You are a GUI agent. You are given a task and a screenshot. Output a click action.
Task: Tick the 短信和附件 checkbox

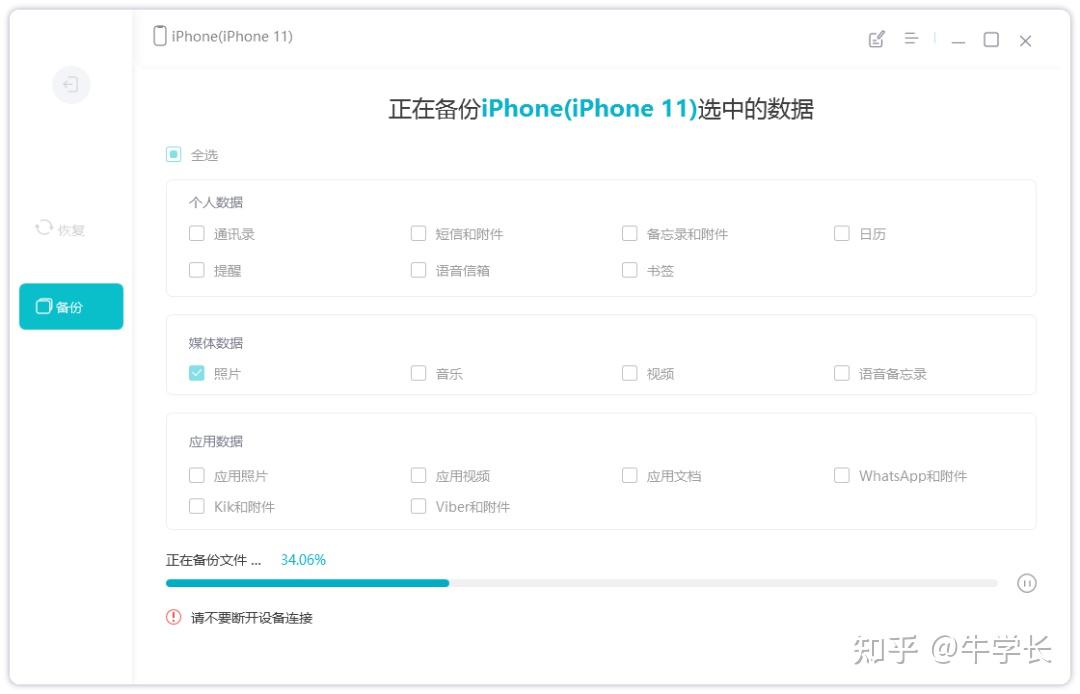(418, 233)
